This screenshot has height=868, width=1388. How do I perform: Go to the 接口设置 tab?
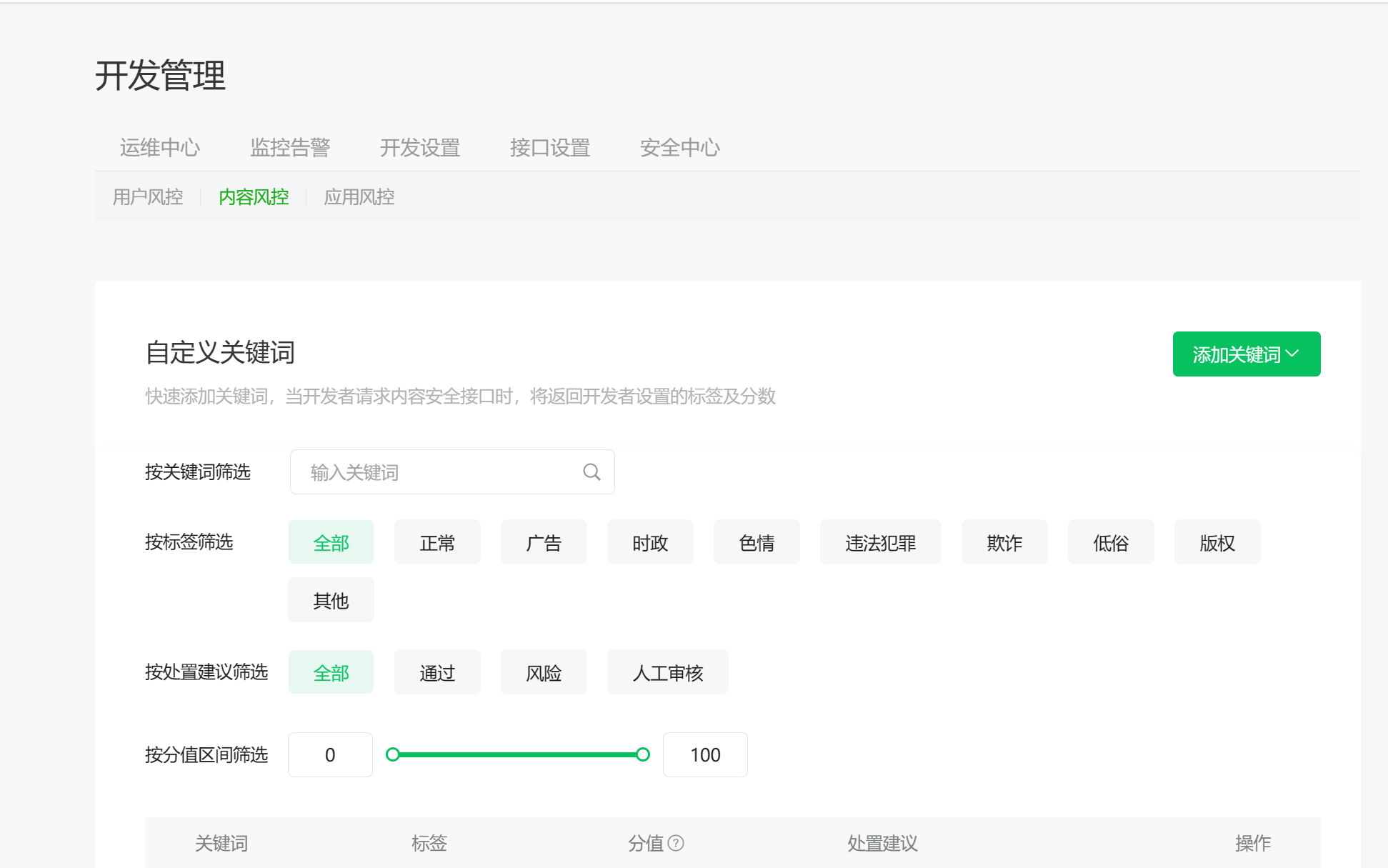click(550, 148)
